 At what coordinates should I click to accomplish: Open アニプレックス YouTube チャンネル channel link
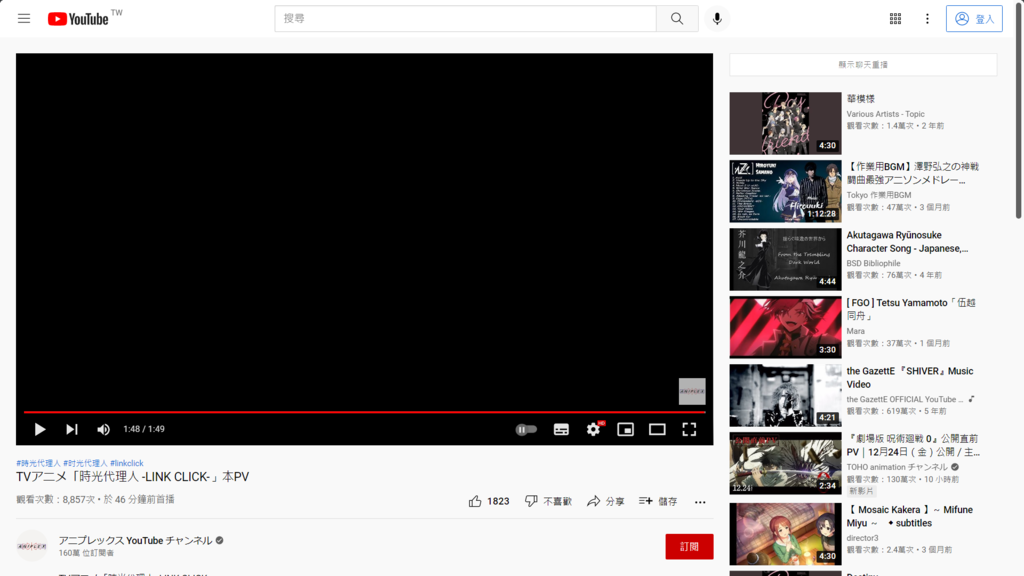(x=135, y=540)
